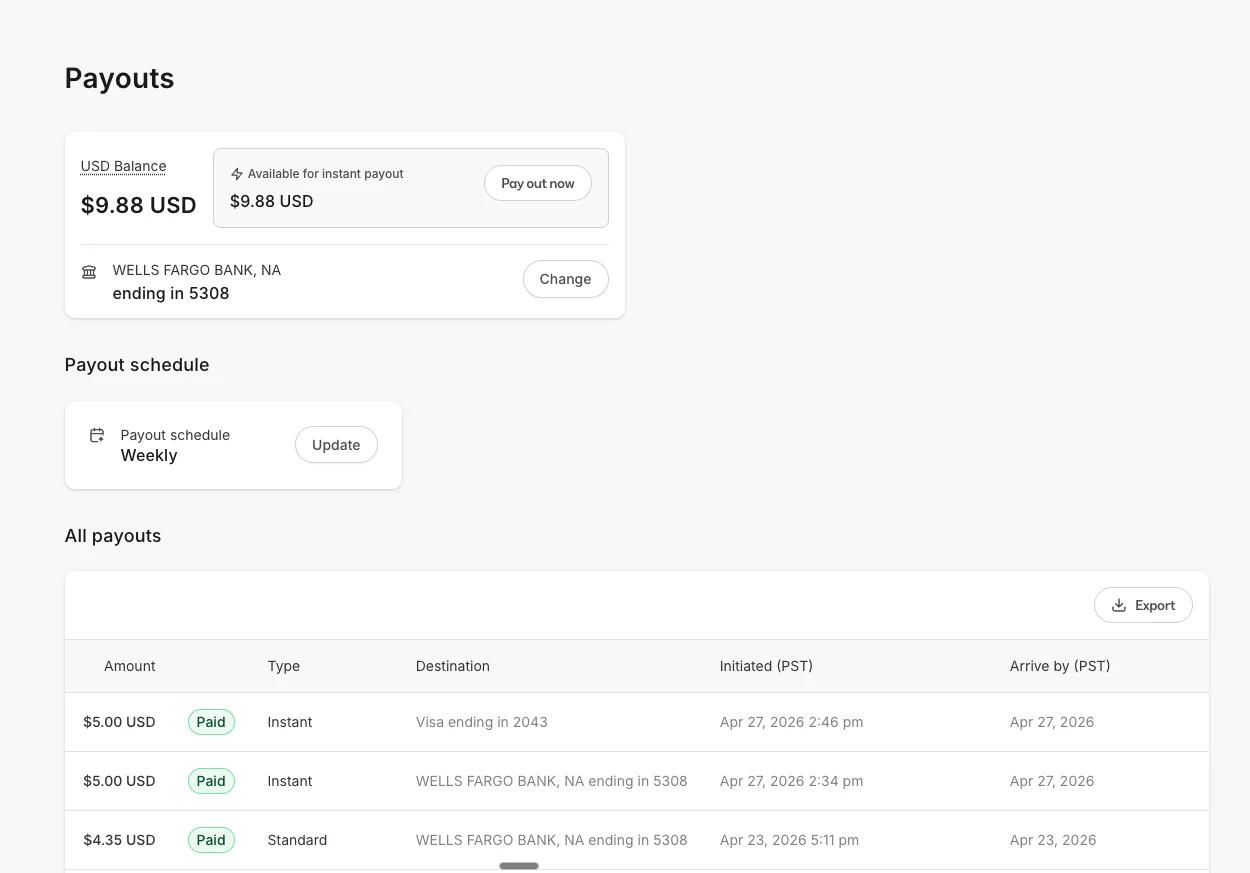The height and width of the screenshot is (873, 1250).
Task: Click the Paid badge in Visa payout row
Action: [x=211, y=722]
